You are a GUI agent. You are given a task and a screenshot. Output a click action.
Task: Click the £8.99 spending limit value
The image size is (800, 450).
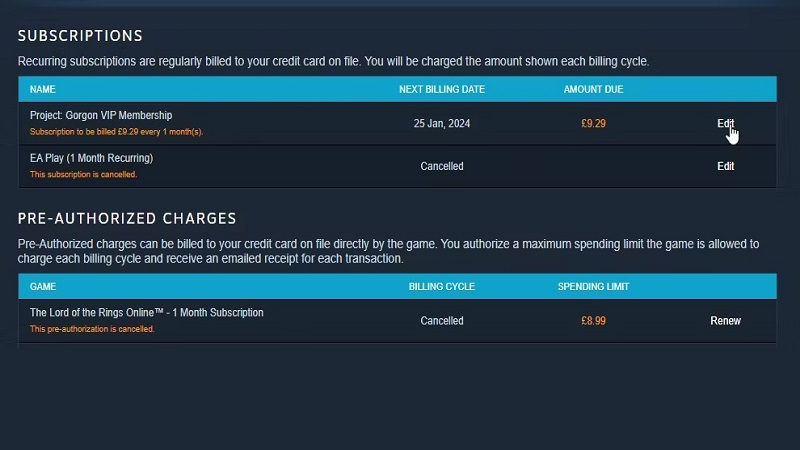point(593,321)
